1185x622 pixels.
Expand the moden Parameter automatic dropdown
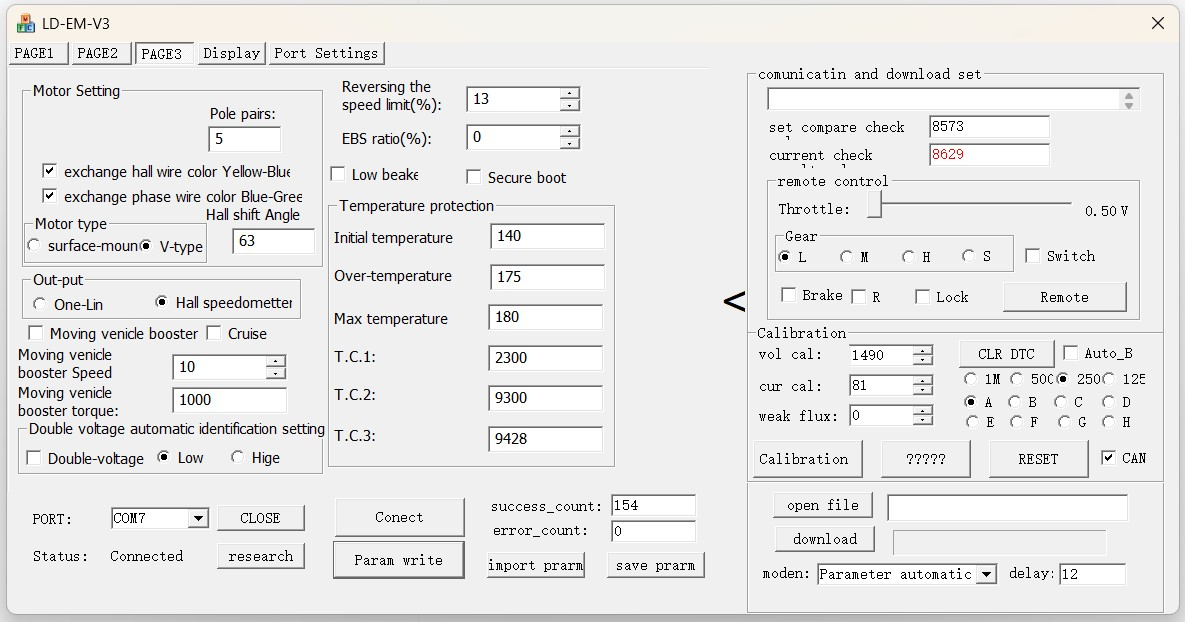pyautogui.click(x=986, y=574)
